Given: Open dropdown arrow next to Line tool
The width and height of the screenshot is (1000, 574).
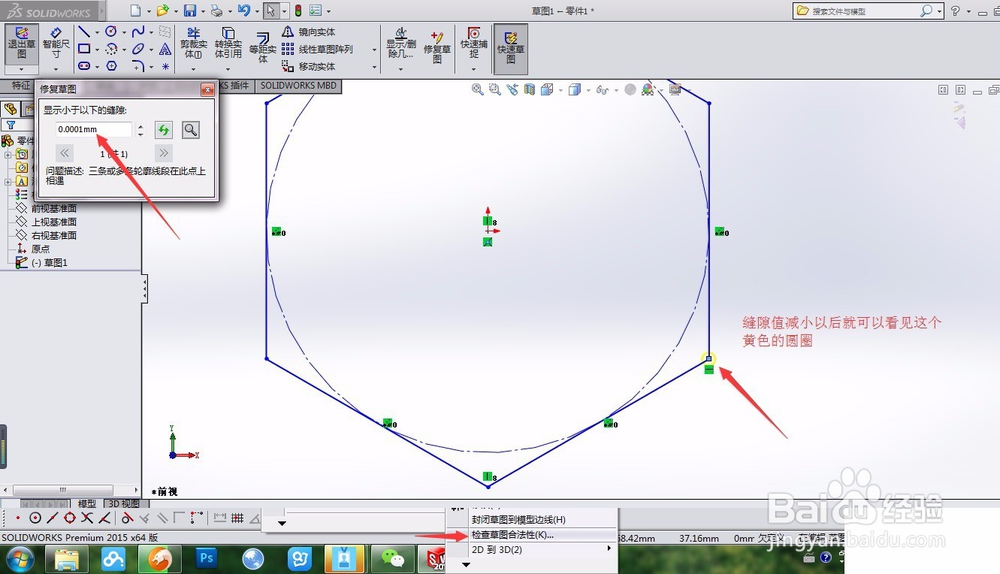Looking at the screenshot, I should pyautogui.click(x=97, y=32).
